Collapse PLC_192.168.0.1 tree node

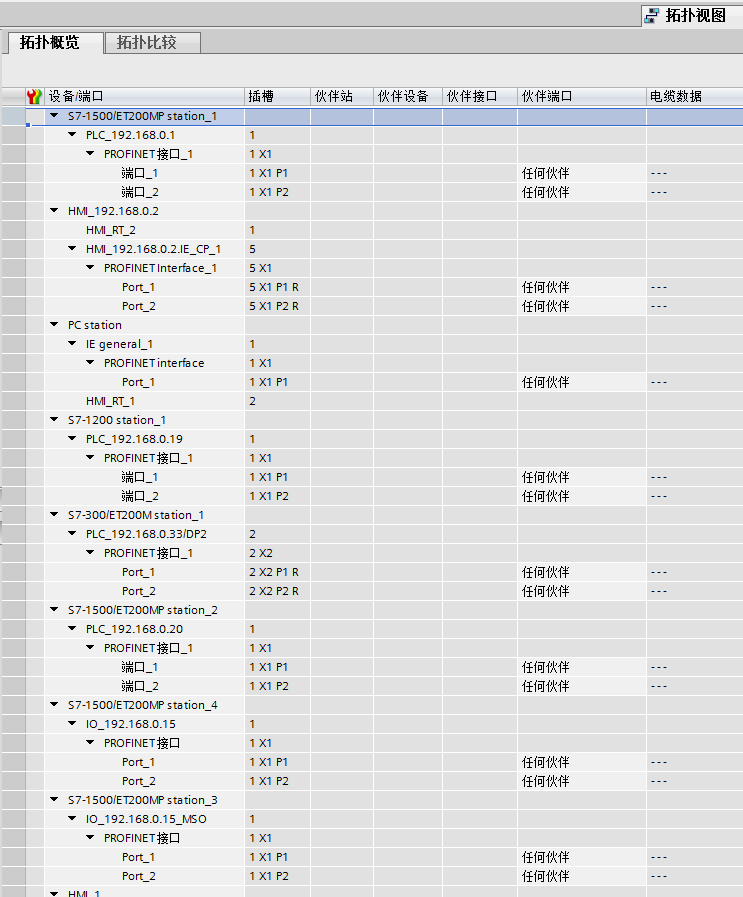[72, 134]
